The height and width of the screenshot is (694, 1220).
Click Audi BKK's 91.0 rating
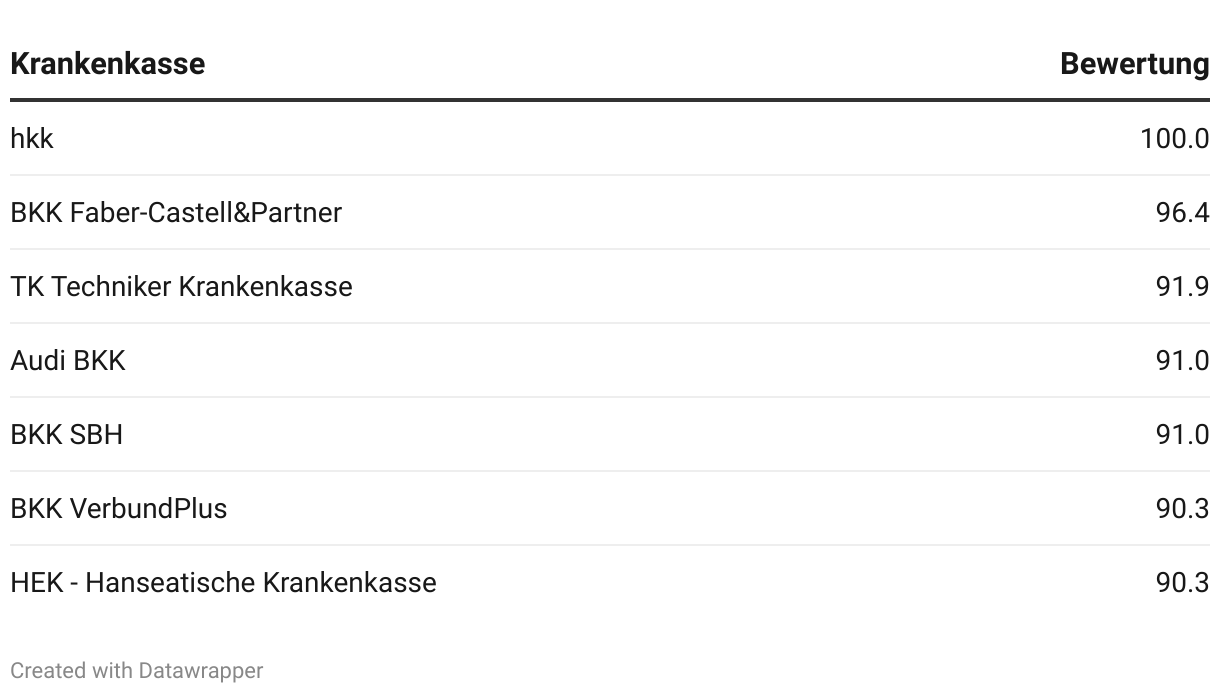click(1182, 361)
